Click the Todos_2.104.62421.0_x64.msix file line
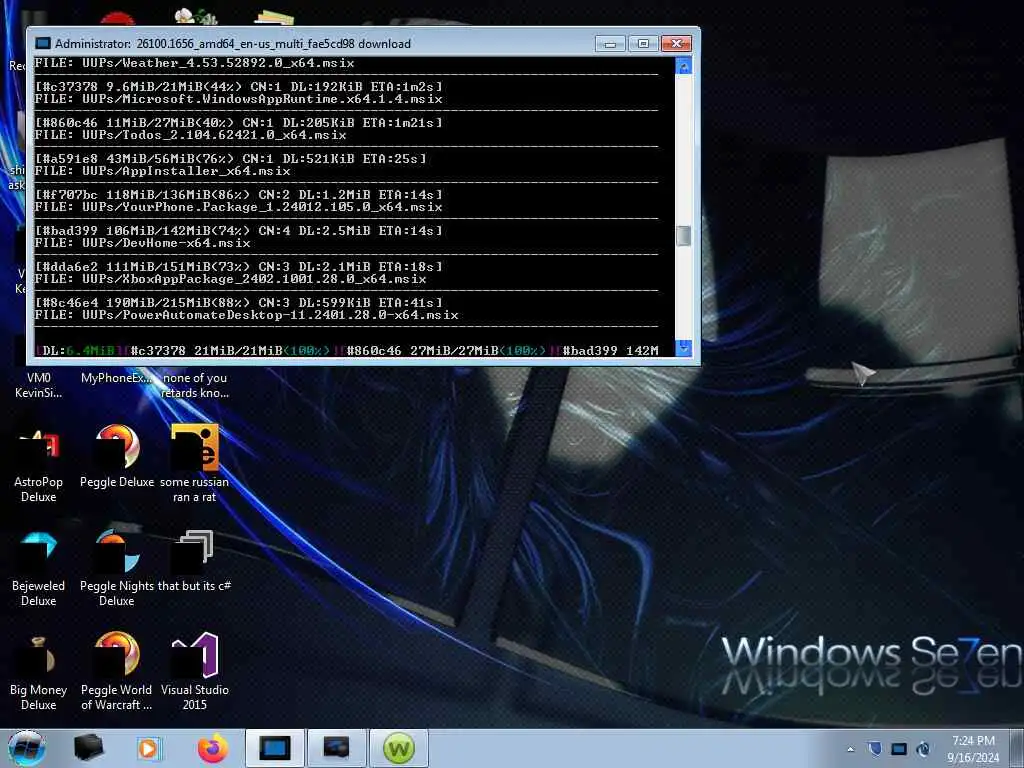The image size is (1024, 768). coord(191,135)
